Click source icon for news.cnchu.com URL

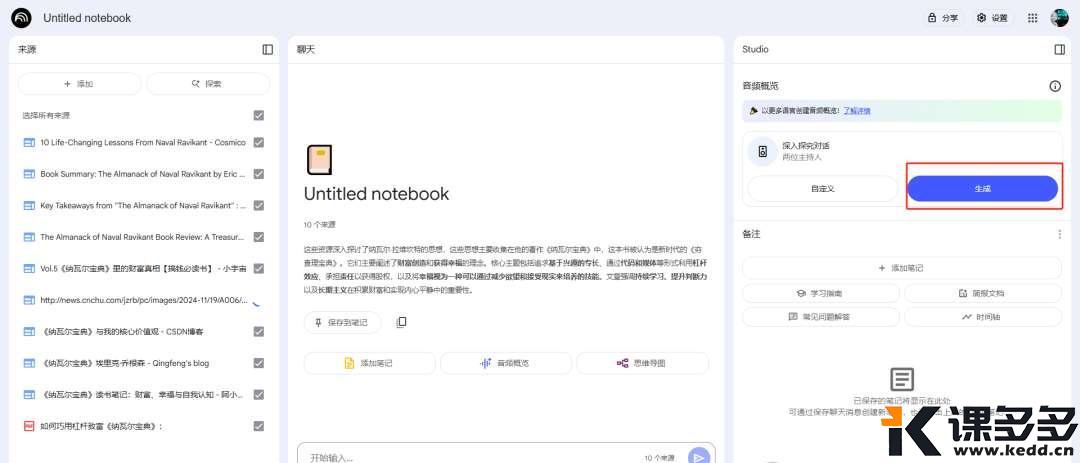pyautogui.click(x=29, y=300)
